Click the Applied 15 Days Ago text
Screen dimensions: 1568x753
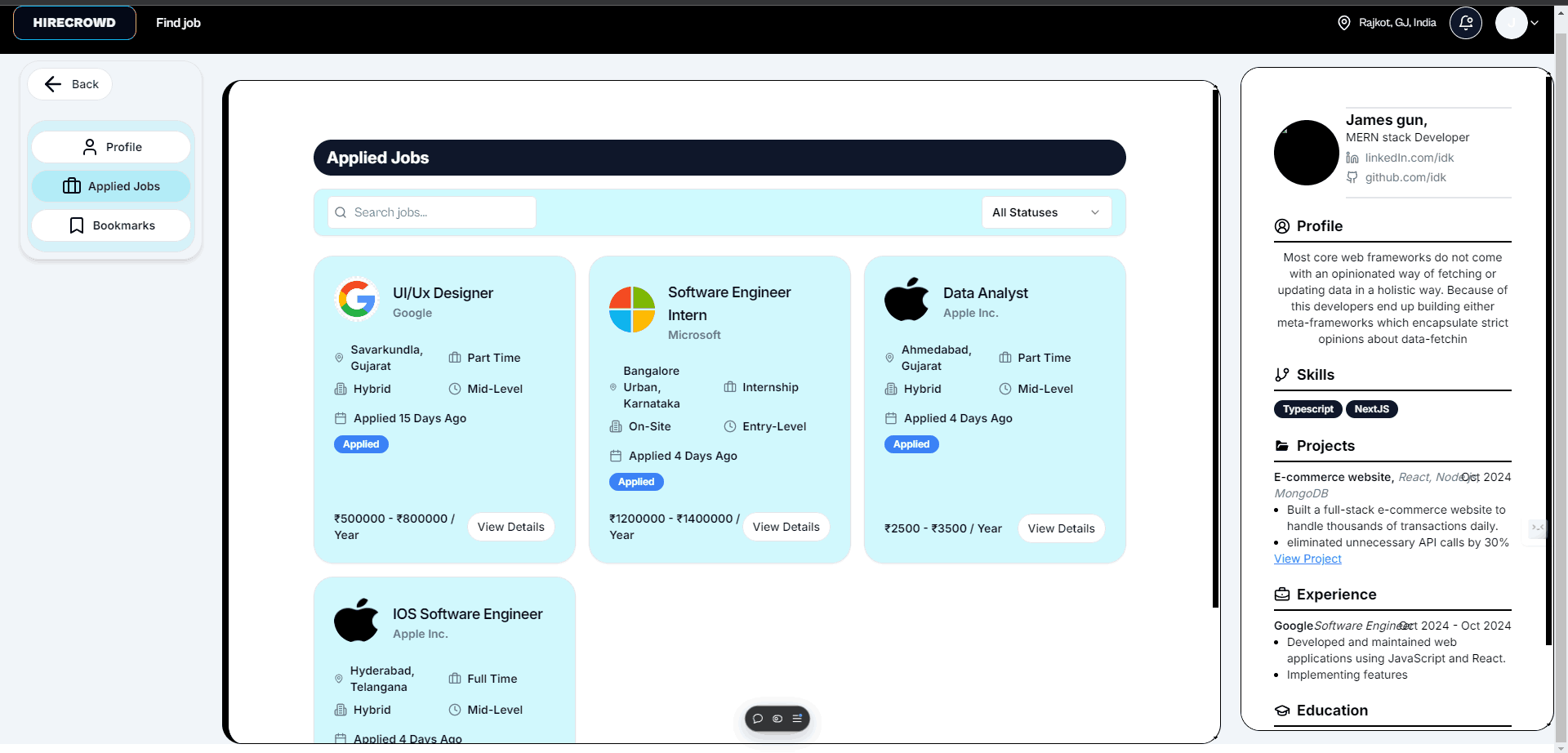[410, 418]
